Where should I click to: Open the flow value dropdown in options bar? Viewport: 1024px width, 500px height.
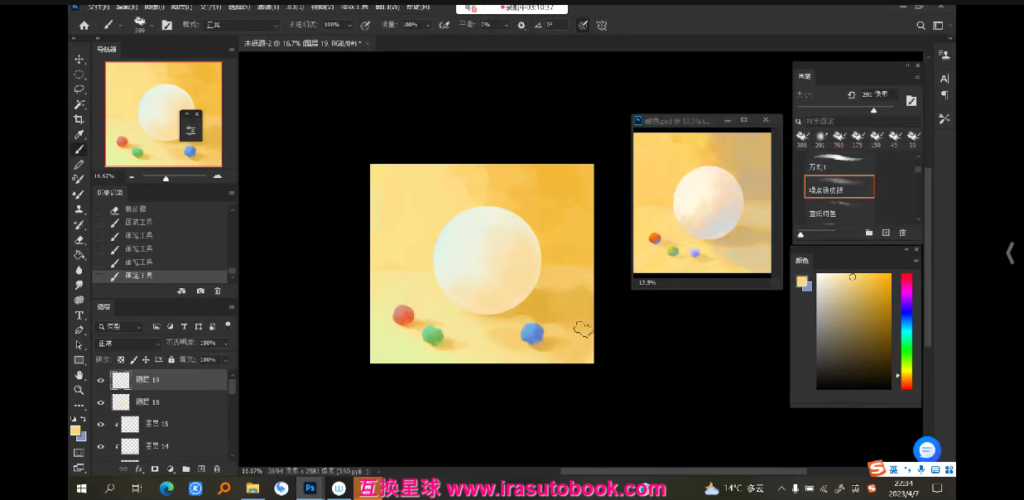click(428, 25)
